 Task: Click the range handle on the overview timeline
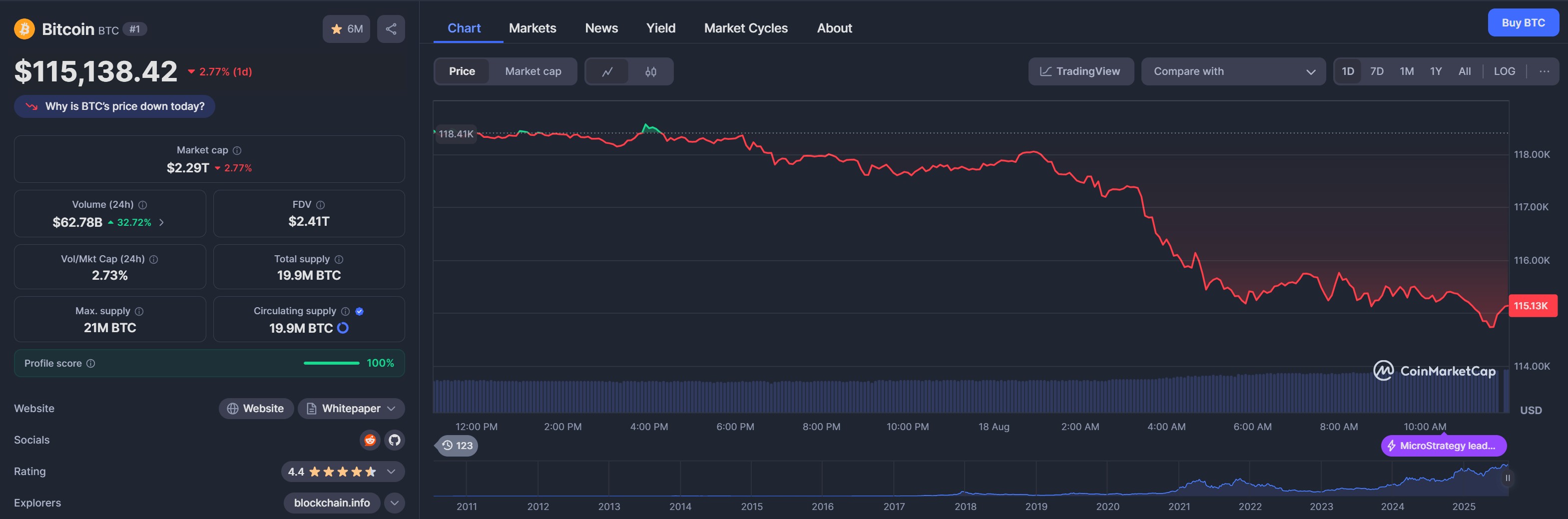pyautogui.click(x=1507, y=478)
